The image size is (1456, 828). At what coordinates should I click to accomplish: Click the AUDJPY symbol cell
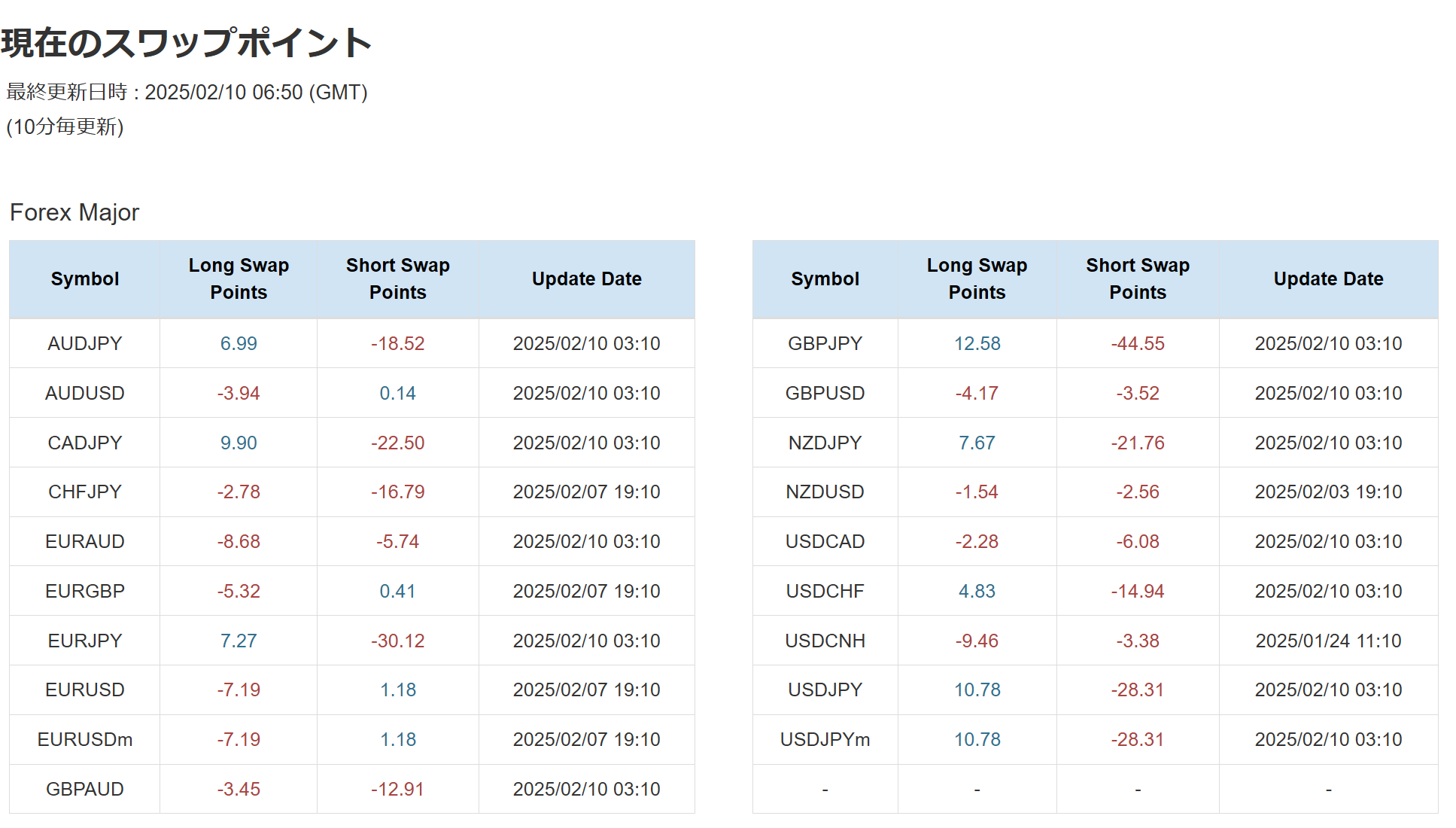coord(84,343)
